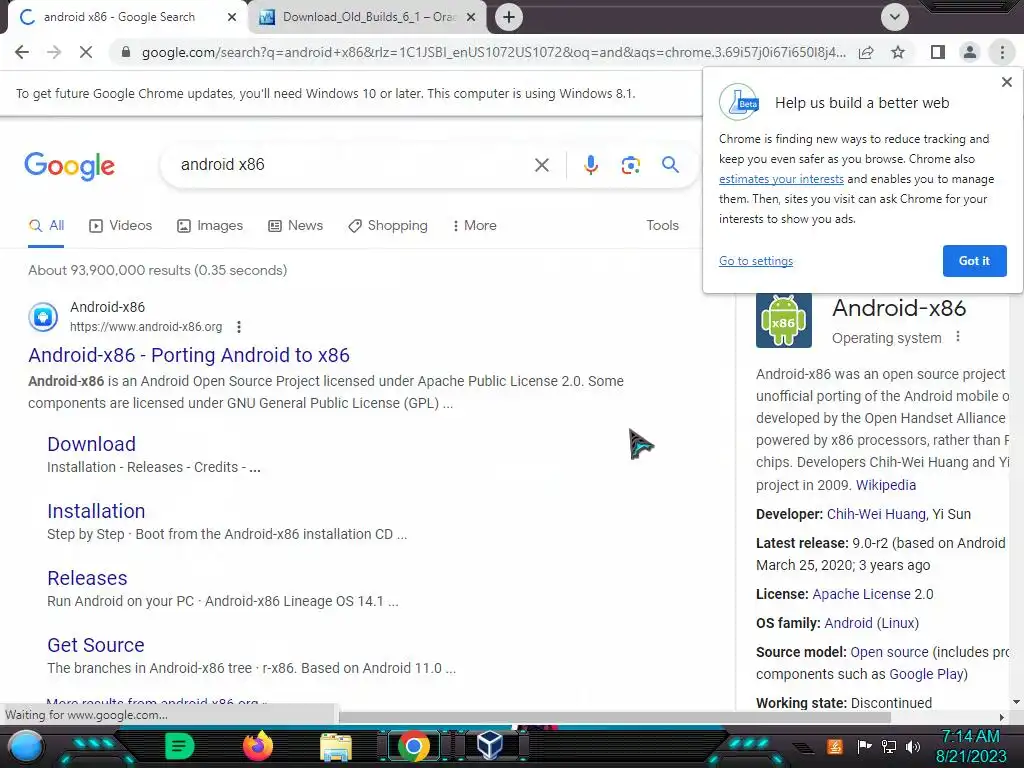Click the share icon in the address bar
The width and height of the screenshot is (1024, 768).
click(x=866, y=52)
